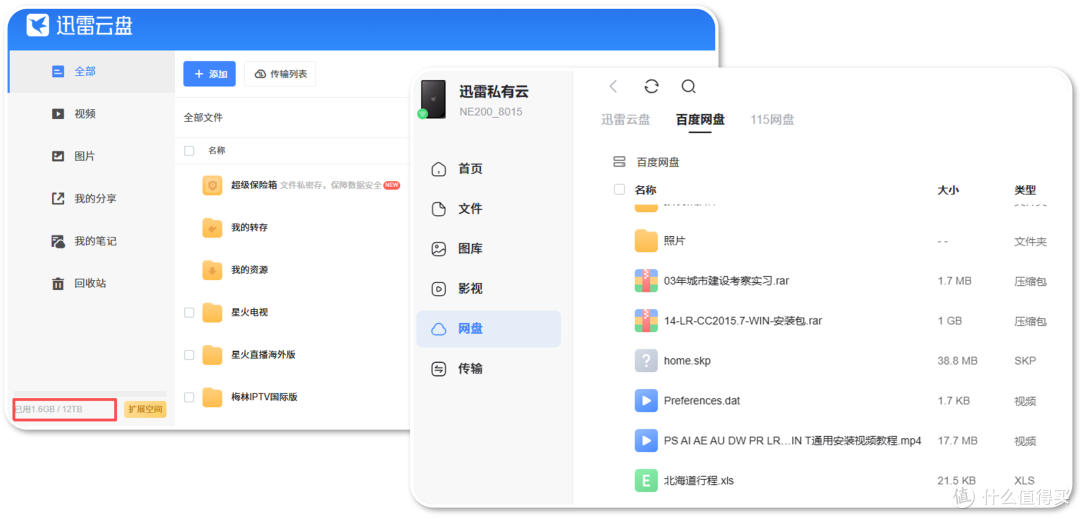
Task: Click the 1 GB size value
Action: (x=949, y=321)
